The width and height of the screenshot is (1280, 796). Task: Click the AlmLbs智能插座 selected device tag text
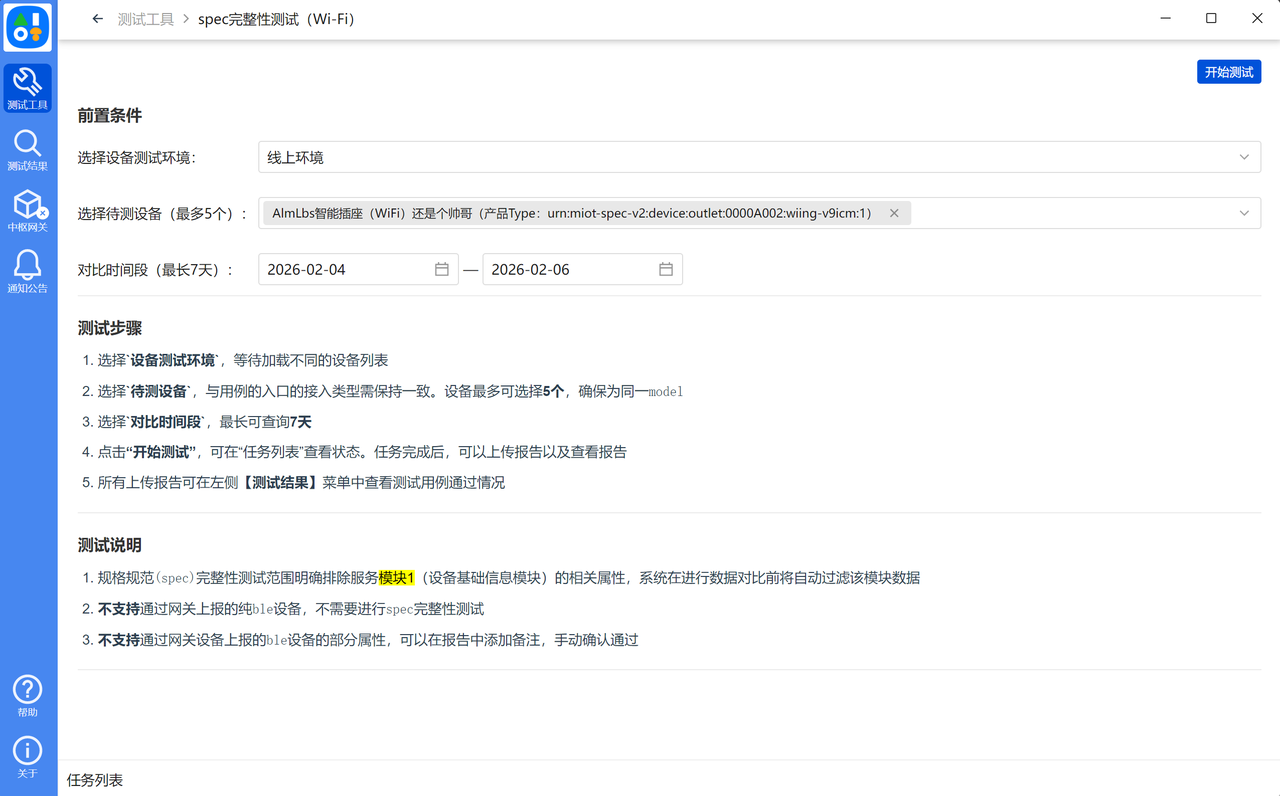tap(572, 213)
